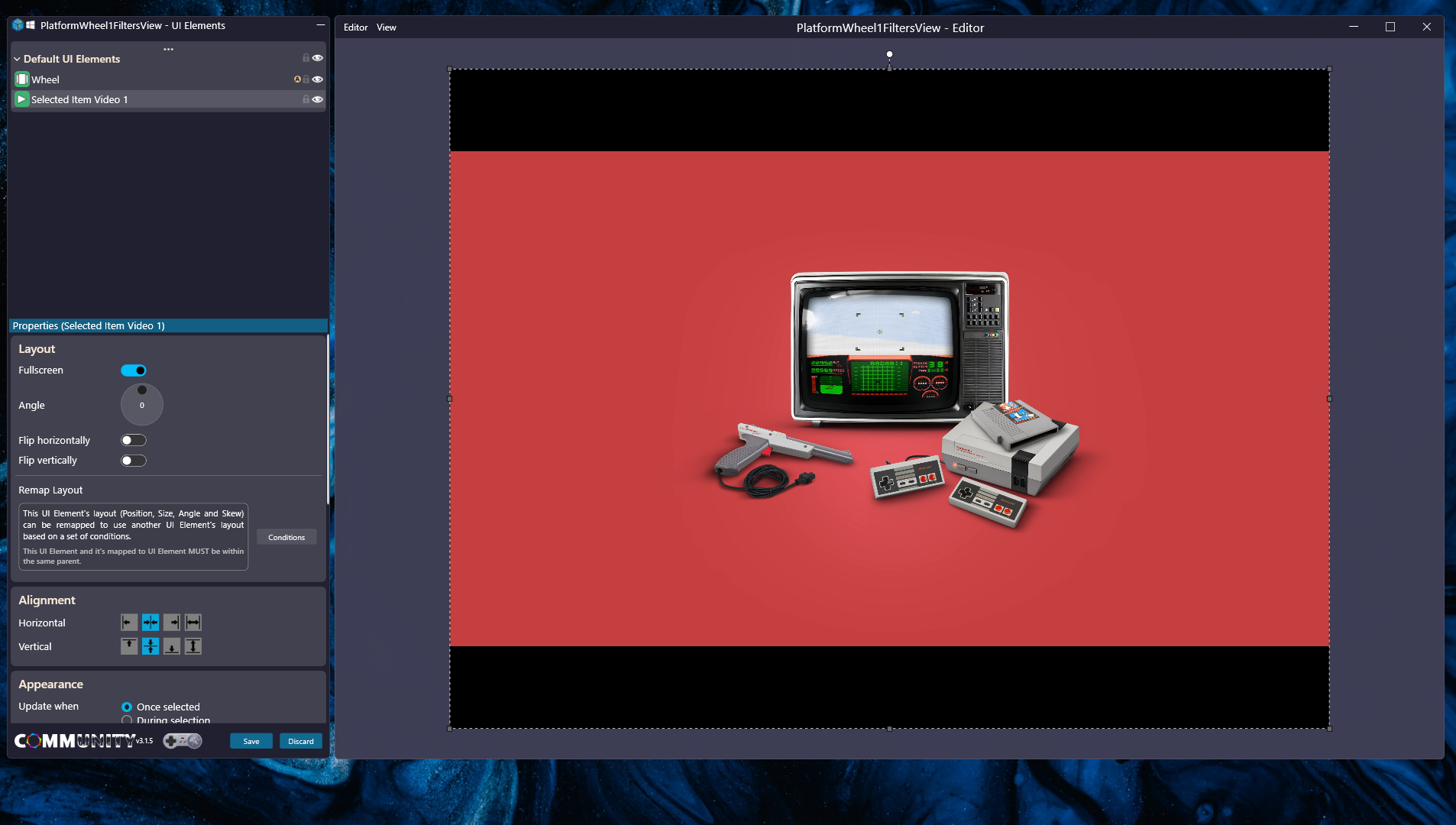Hide the Default UI Elements group
Image resolution: width=1456 pixels, height=825 pixels.
(318, 58)
